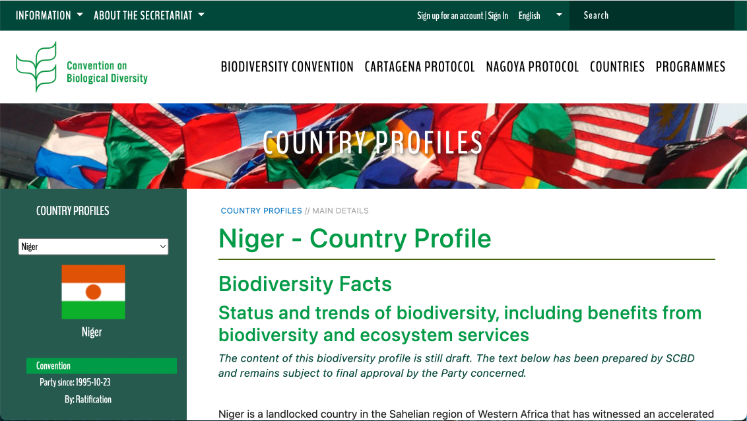Image resolution: width=747 pixels, height=421 pixels.
Task: Select the Nagoya Protocol menu item
Action: point(532,67)
